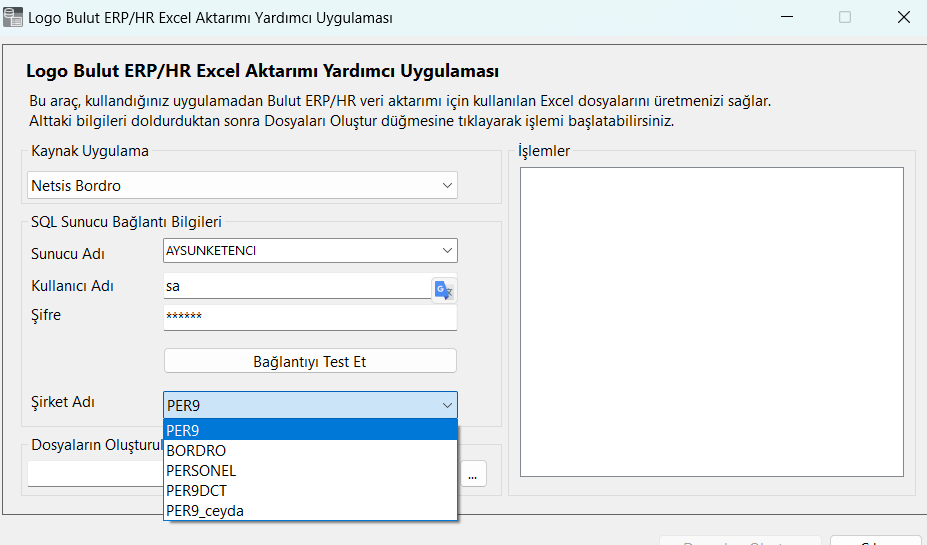Close the Logo Bulut ERP/HR window
The width and height of the screenshot is (927, 545).
click(x=902, y=18)
